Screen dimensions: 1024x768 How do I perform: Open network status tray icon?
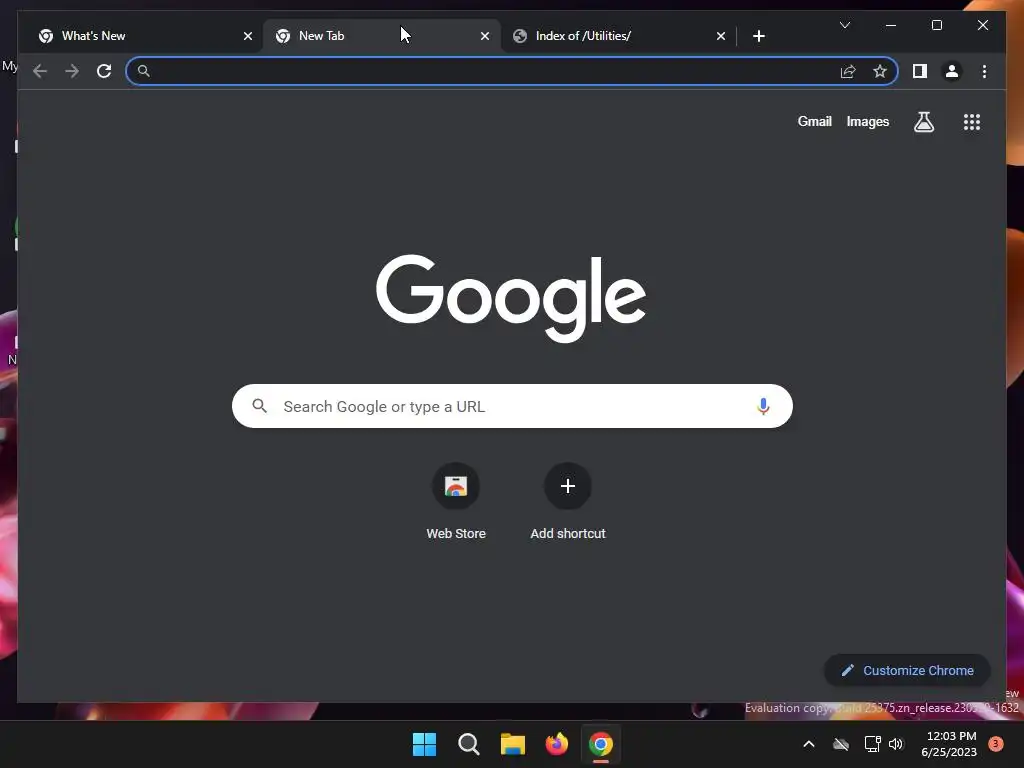click(872, 744)
